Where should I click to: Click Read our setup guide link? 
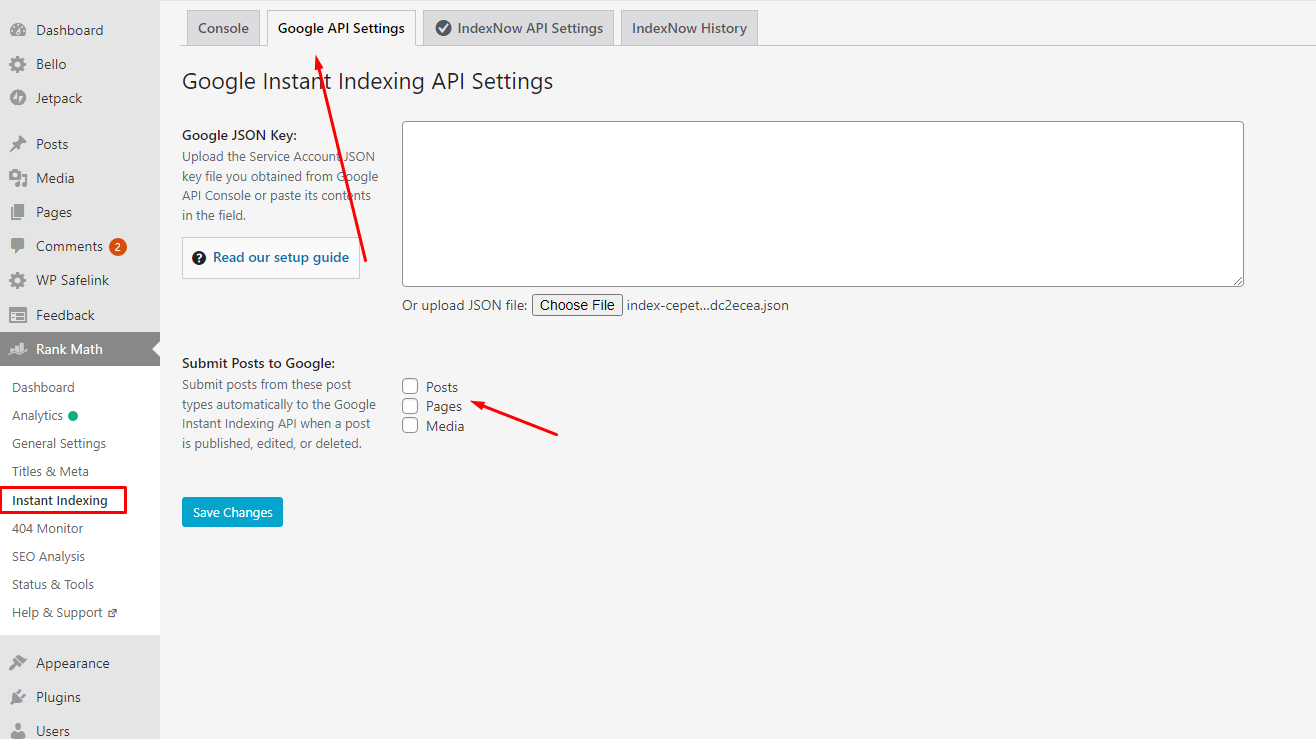pyautogui.click(x=281, y=257)
